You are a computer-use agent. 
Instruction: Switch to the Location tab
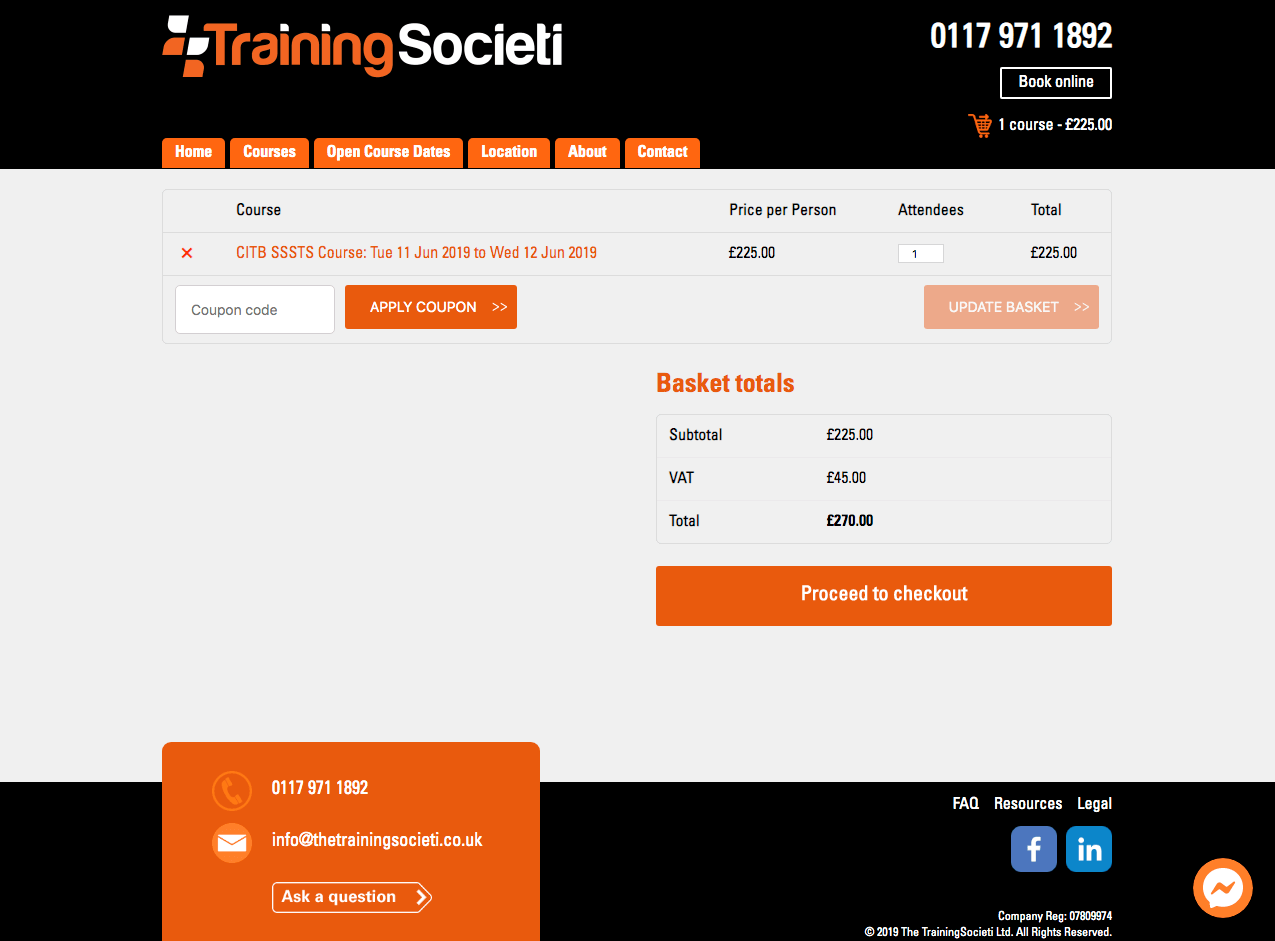tap(509, 152)
